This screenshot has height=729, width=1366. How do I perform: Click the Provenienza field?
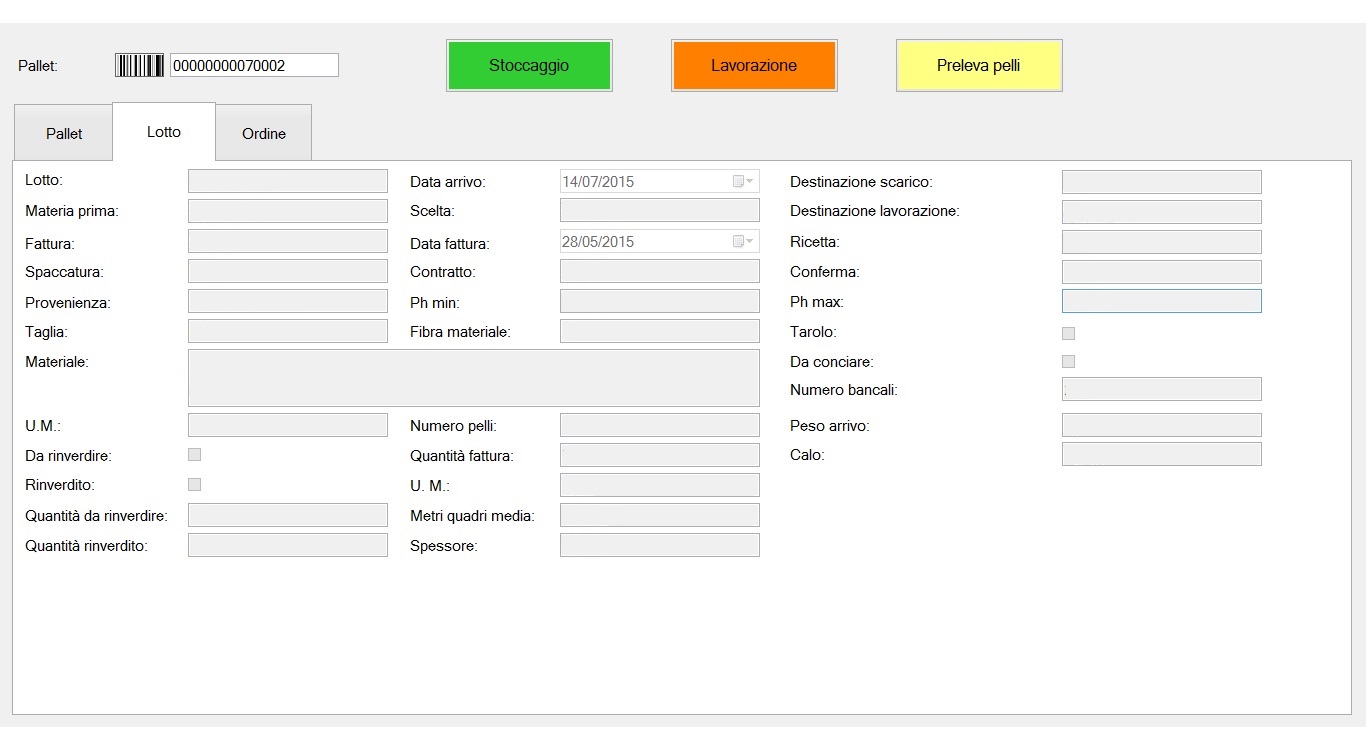[288, 301]
